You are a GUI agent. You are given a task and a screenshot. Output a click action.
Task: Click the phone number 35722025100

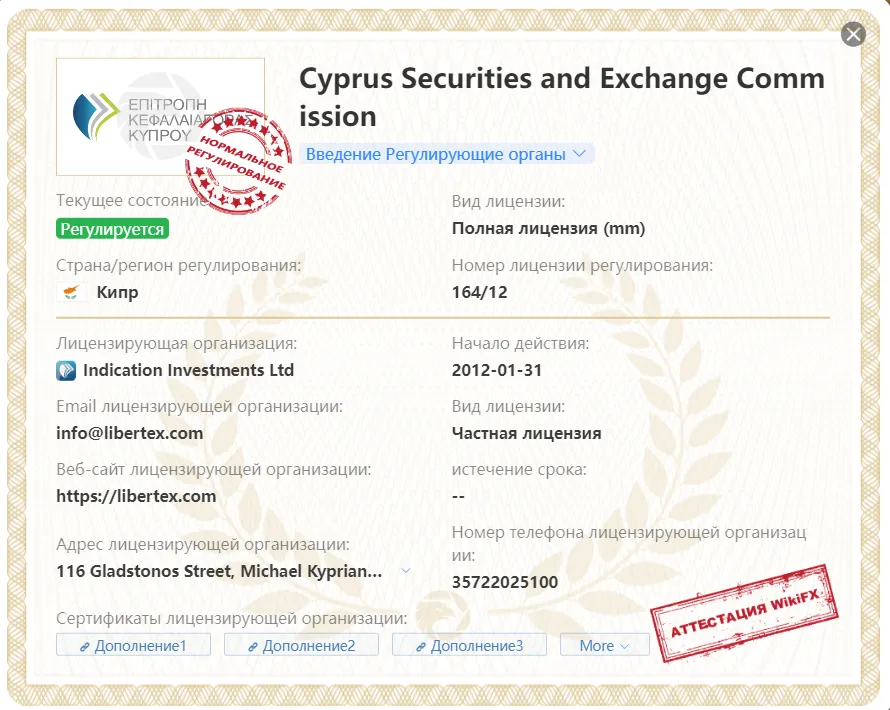tap(505, 582)
